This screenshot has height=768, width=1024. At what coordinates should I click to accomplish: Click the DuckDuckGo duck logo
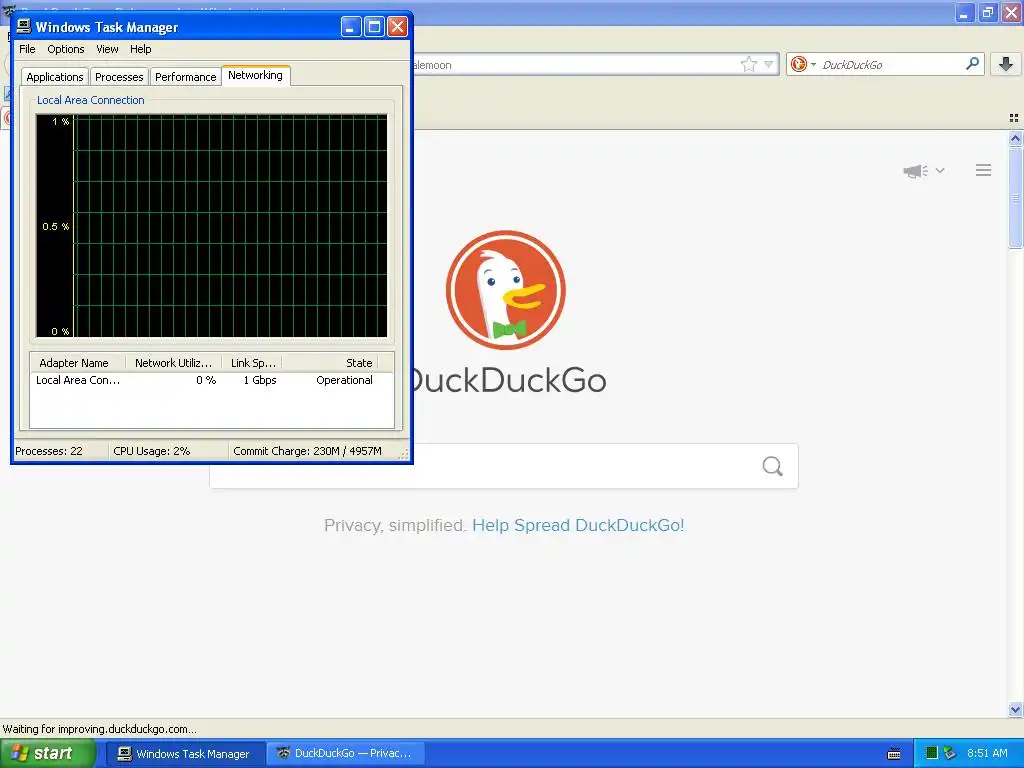[x=505, y=290]
